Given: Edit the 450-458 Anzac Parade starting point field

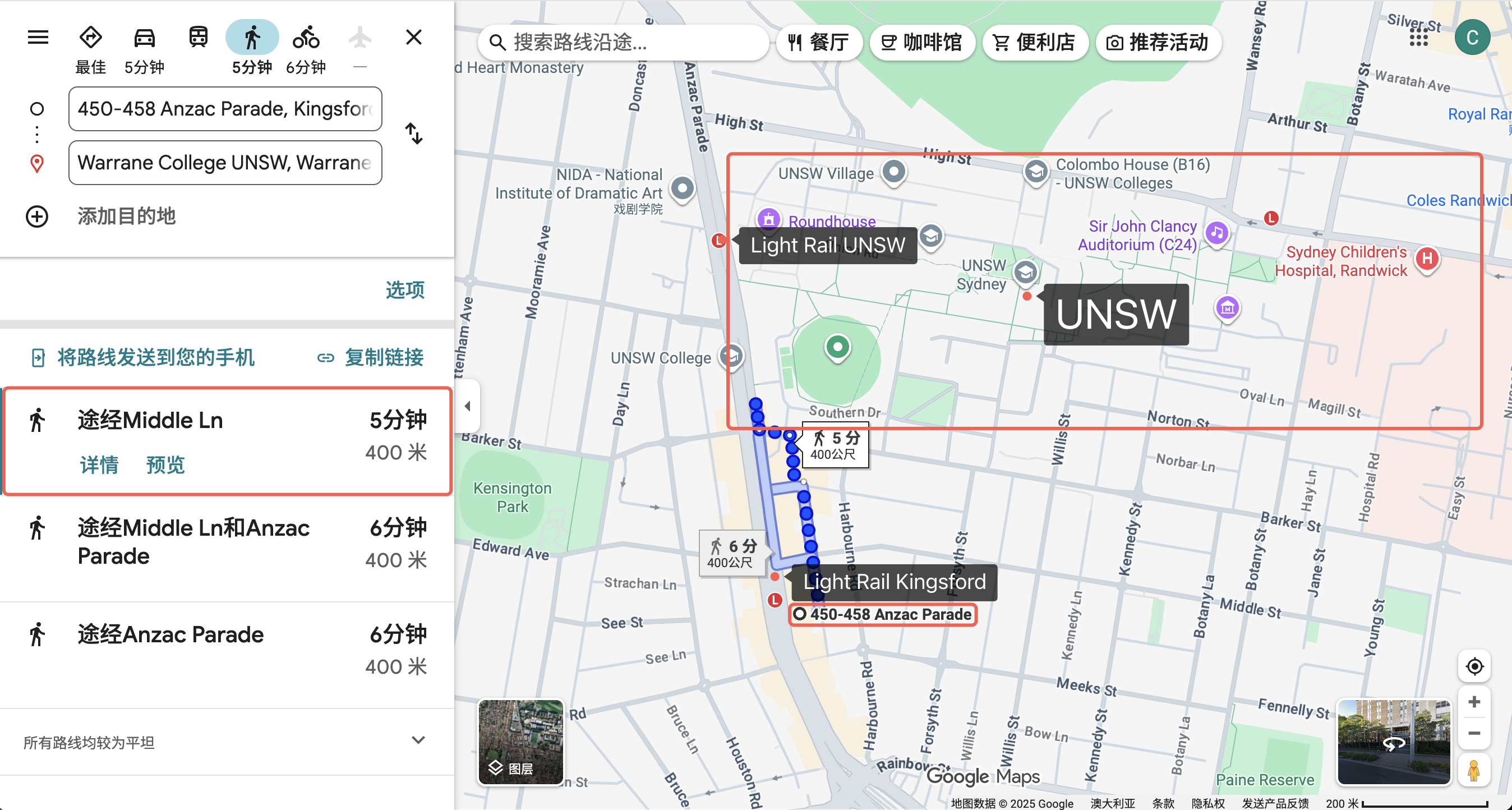Looking at the screenshot, I should click(225, 109).
